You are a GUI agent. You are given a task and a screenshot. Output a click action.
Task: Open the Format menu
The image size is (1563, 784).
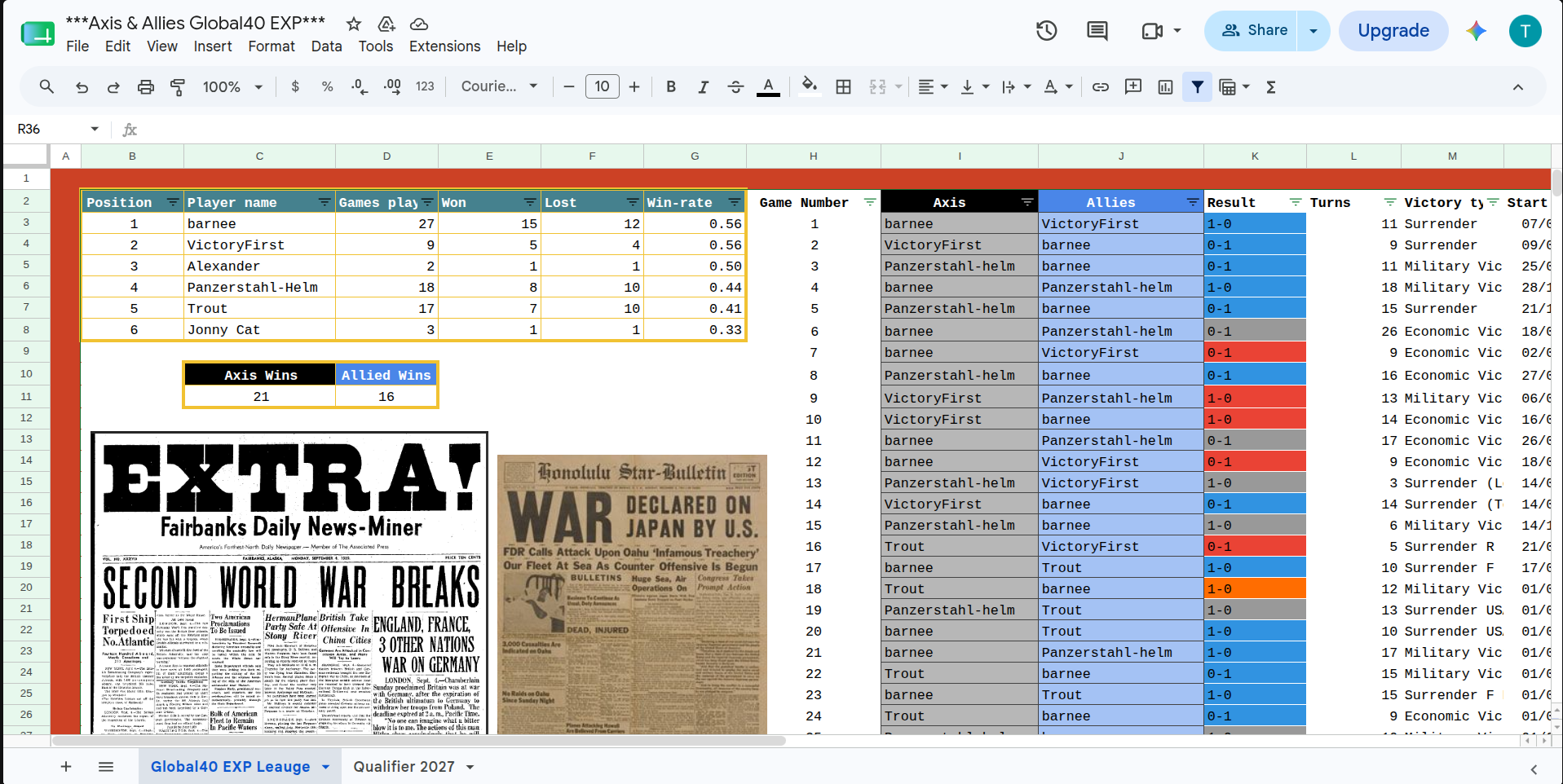[272, 46]
